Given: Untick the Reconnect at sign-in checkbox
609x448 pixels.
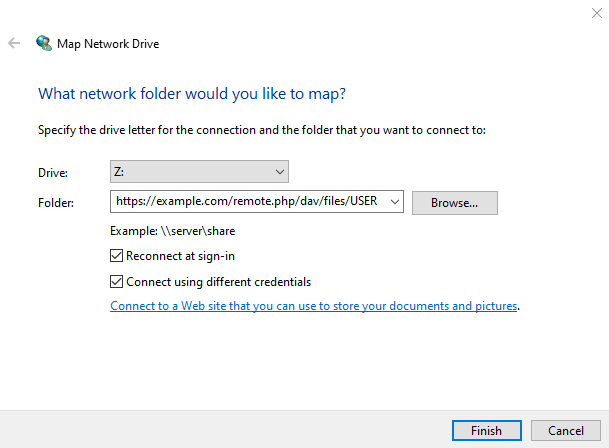Looking at the screenshot, I should 117,256.
